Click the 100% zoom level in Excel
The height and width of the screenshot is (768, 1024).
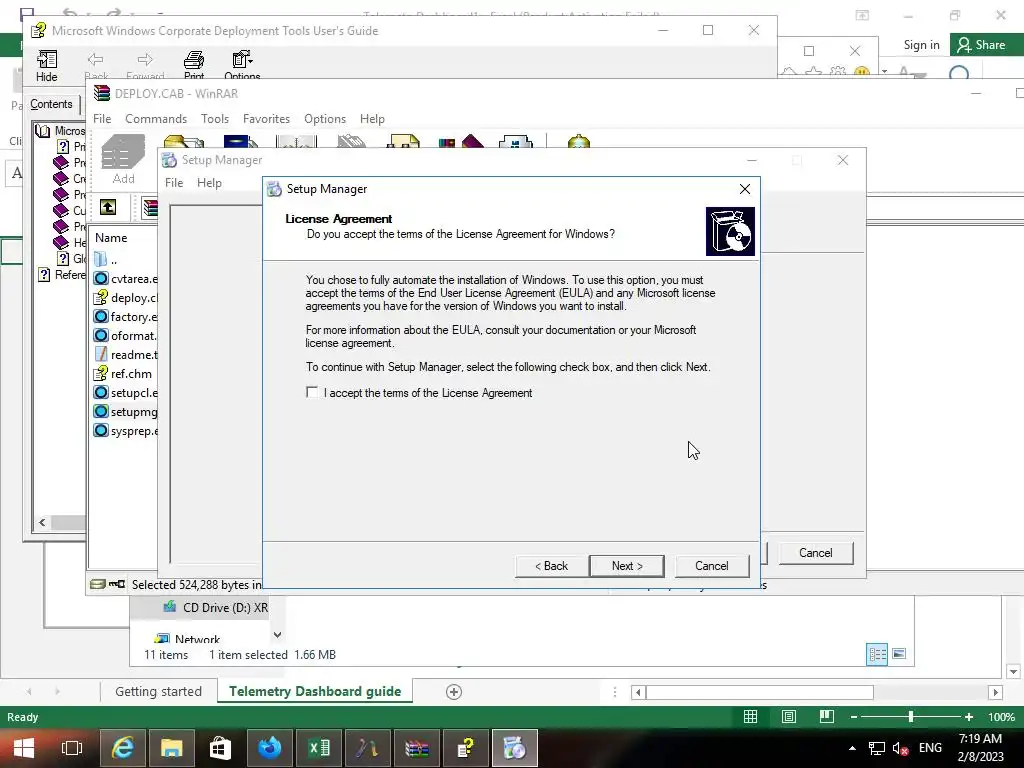coord(1001,717)
